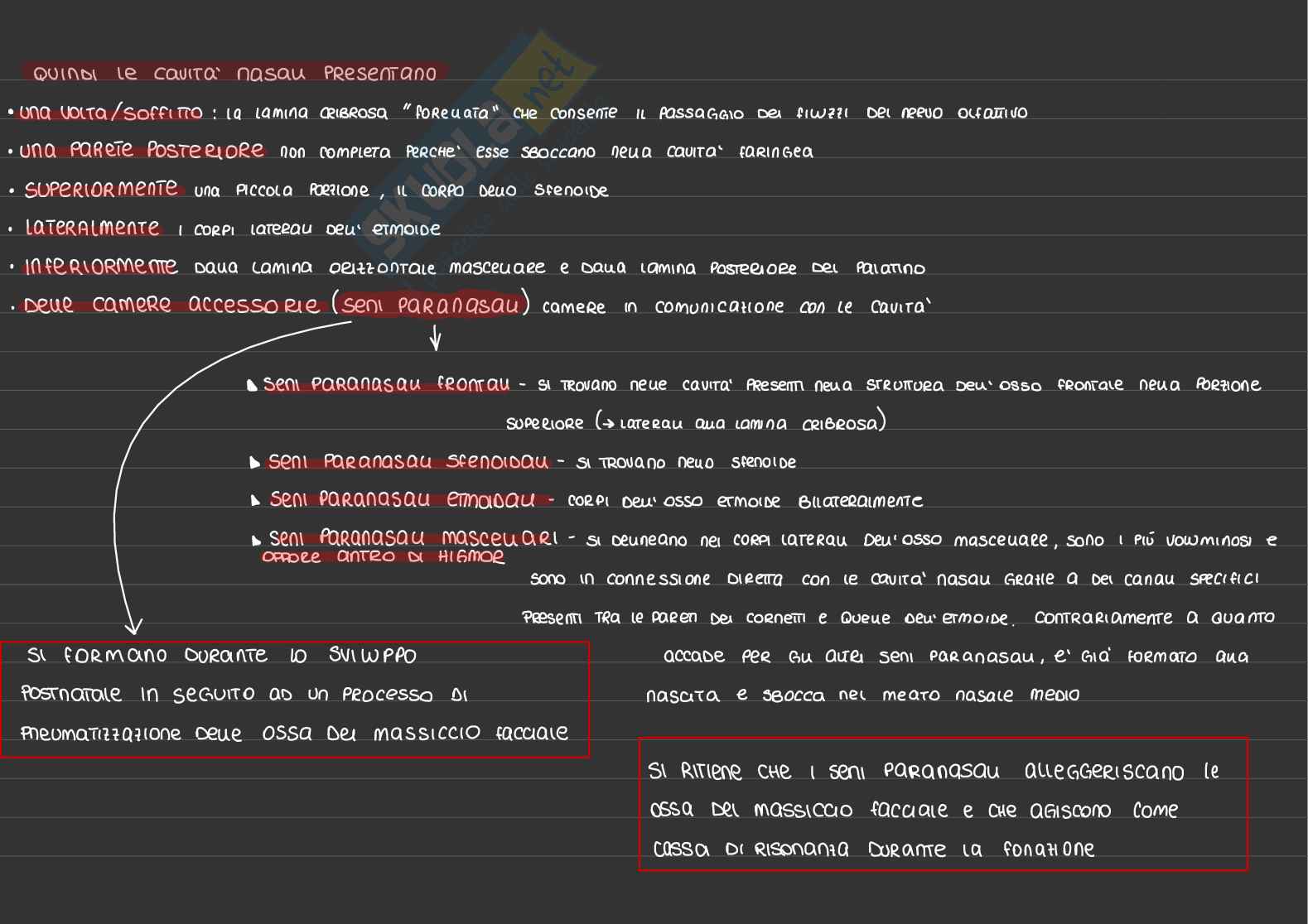Click the triangle bullet before Seni paranasali mascellari

(256, 541)
